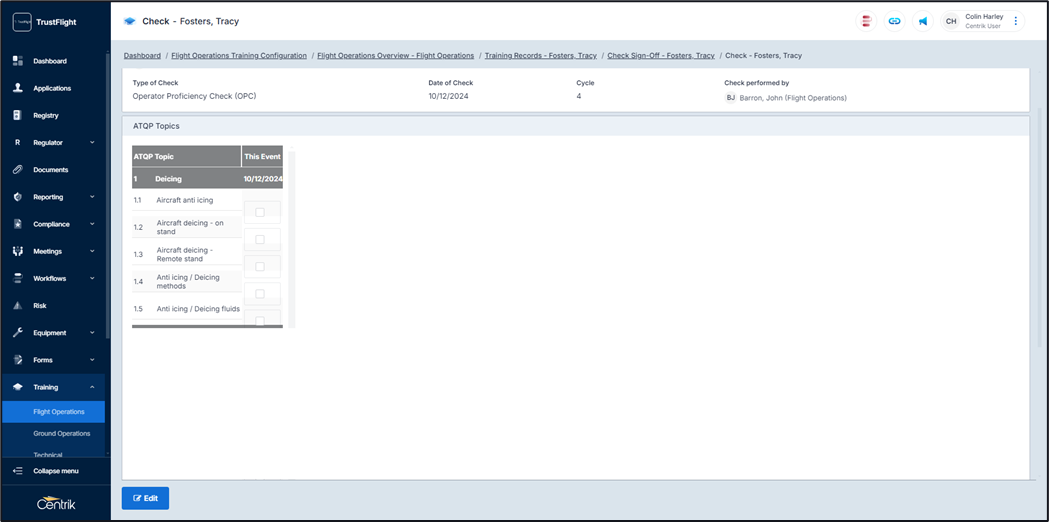This screenshot has height=522, width=1049.
Task: Open the Registry section
Action: pyautogui.click(x=46, y=115)
